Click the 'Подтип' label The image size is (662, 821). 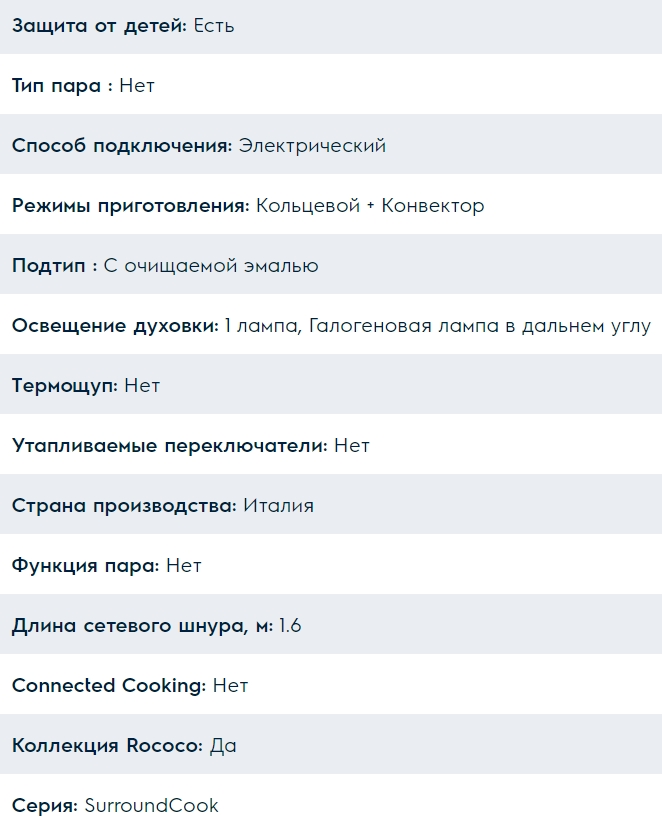pos(54,266)
